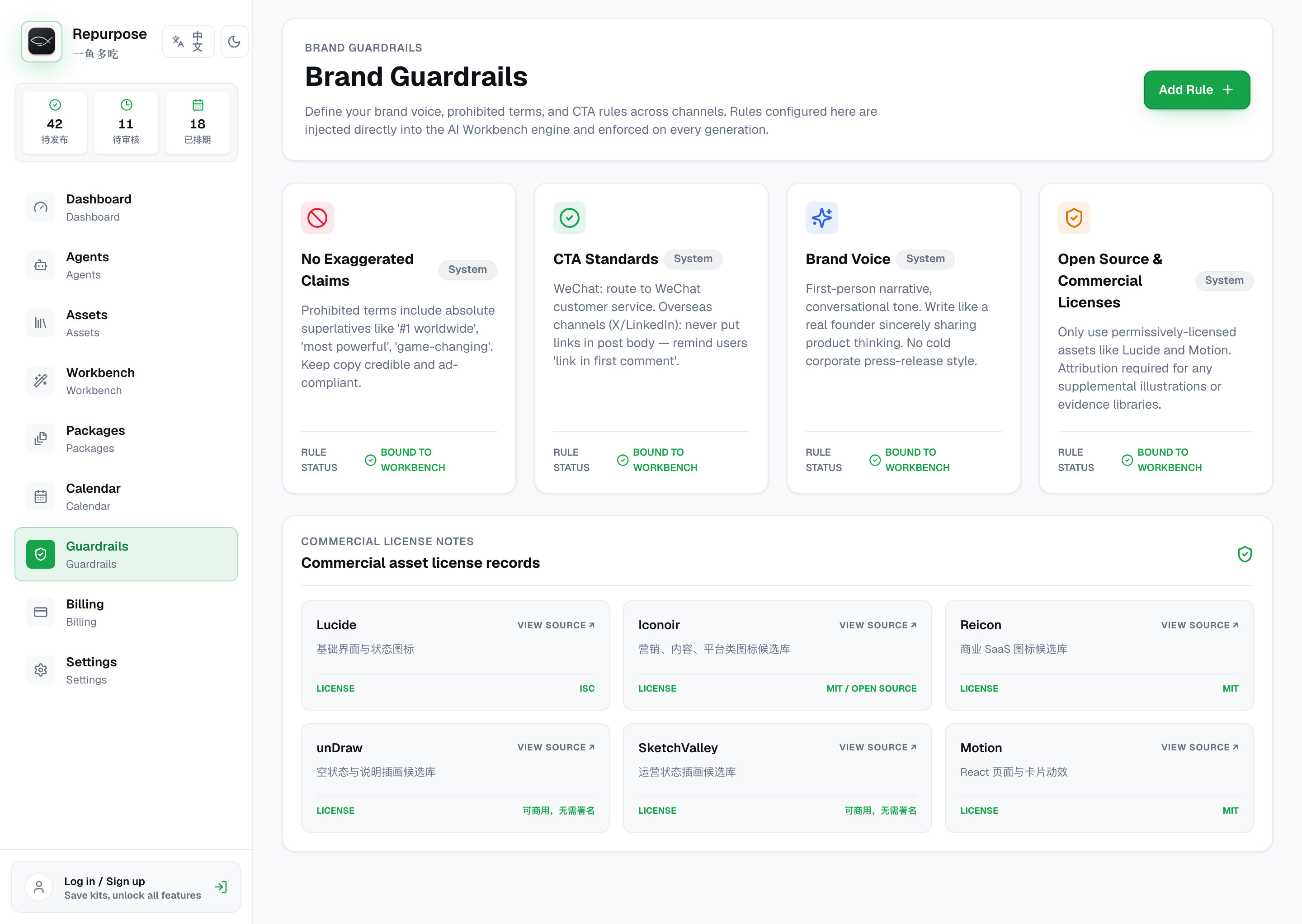Image resolution: width=1302 pixels, height=924 pixels.
Task: Click Add Rule button
Action: (x=1196, y=90)
